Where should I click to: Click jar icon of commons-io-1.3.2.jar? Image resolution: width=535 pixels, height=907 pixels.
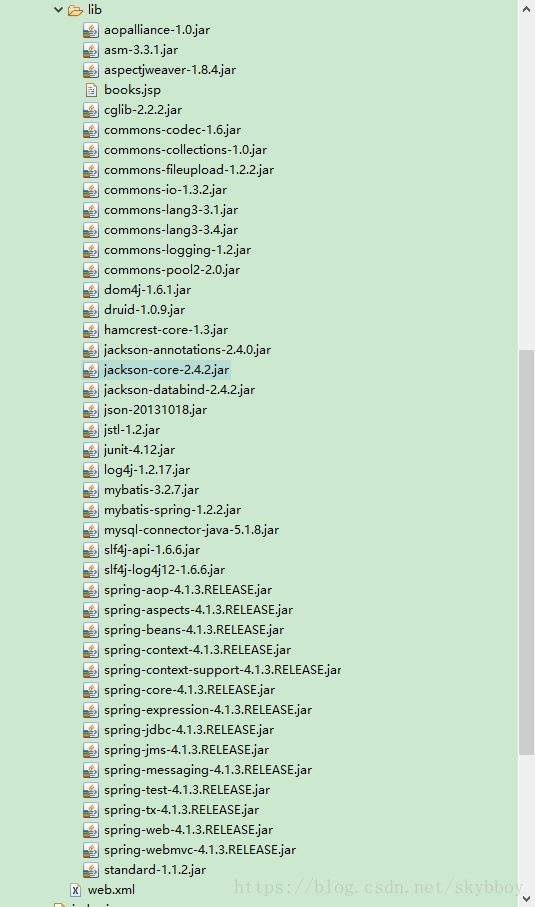(91, 190)
